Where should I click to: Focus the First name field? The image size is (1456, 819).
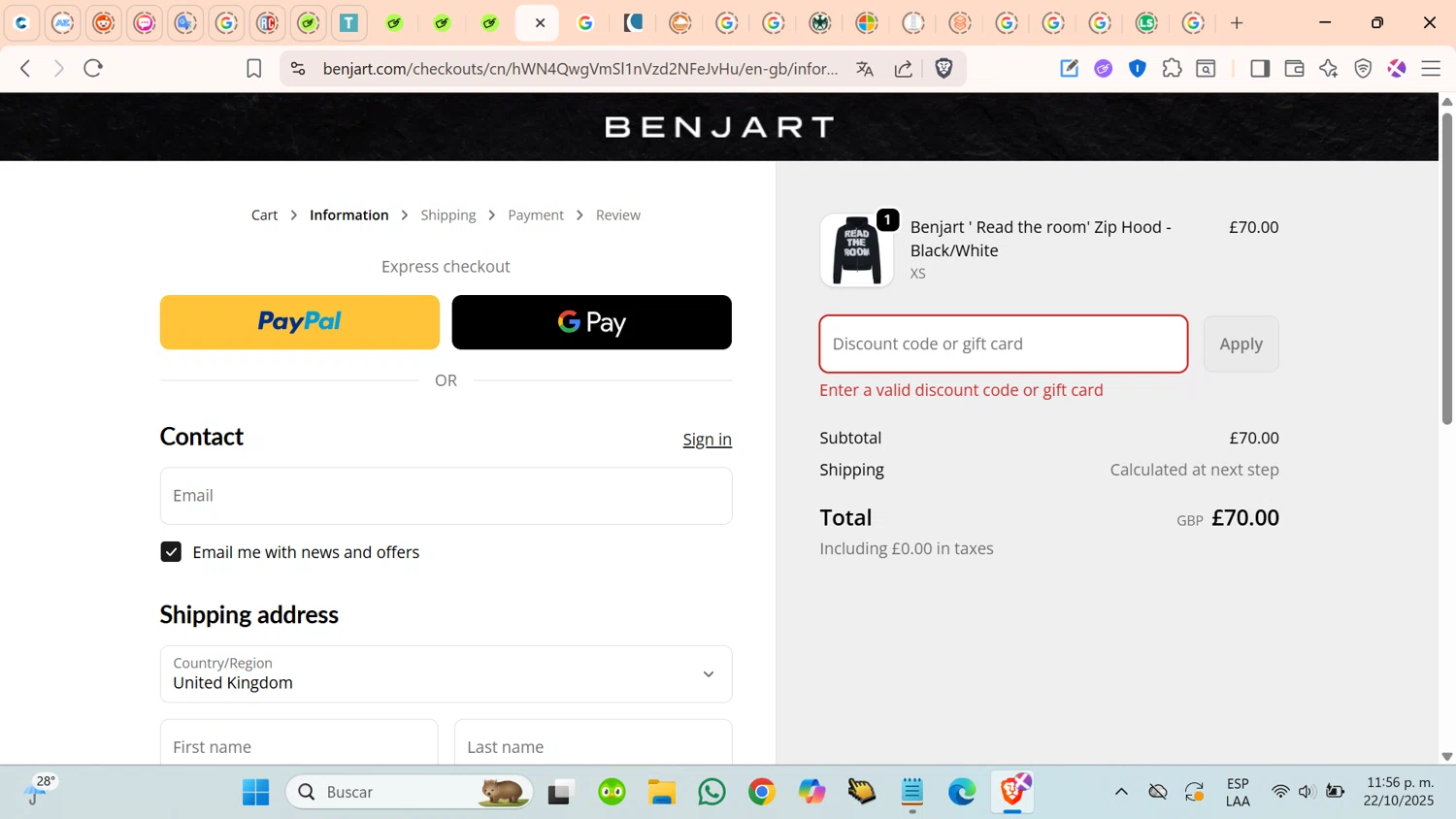tap(299, 744)
